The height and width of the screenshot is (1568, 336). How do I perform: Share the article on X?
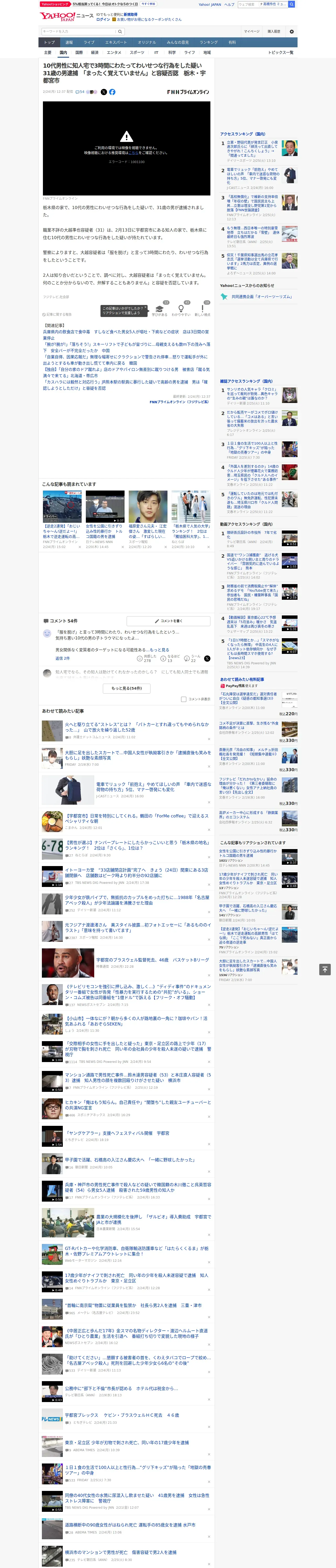pos(104,92)
